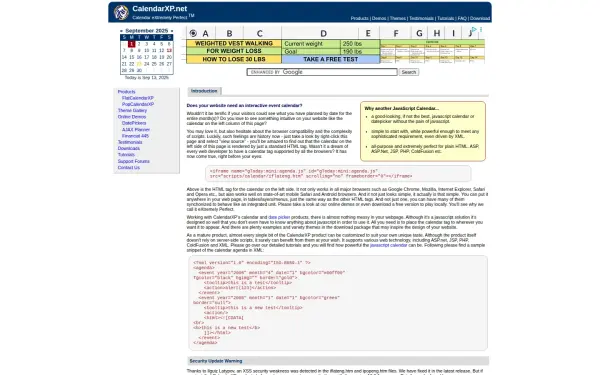Go to previous month arrow in calendar
The height and width of the screenshot is (375, 600).
tap(121, 31)
